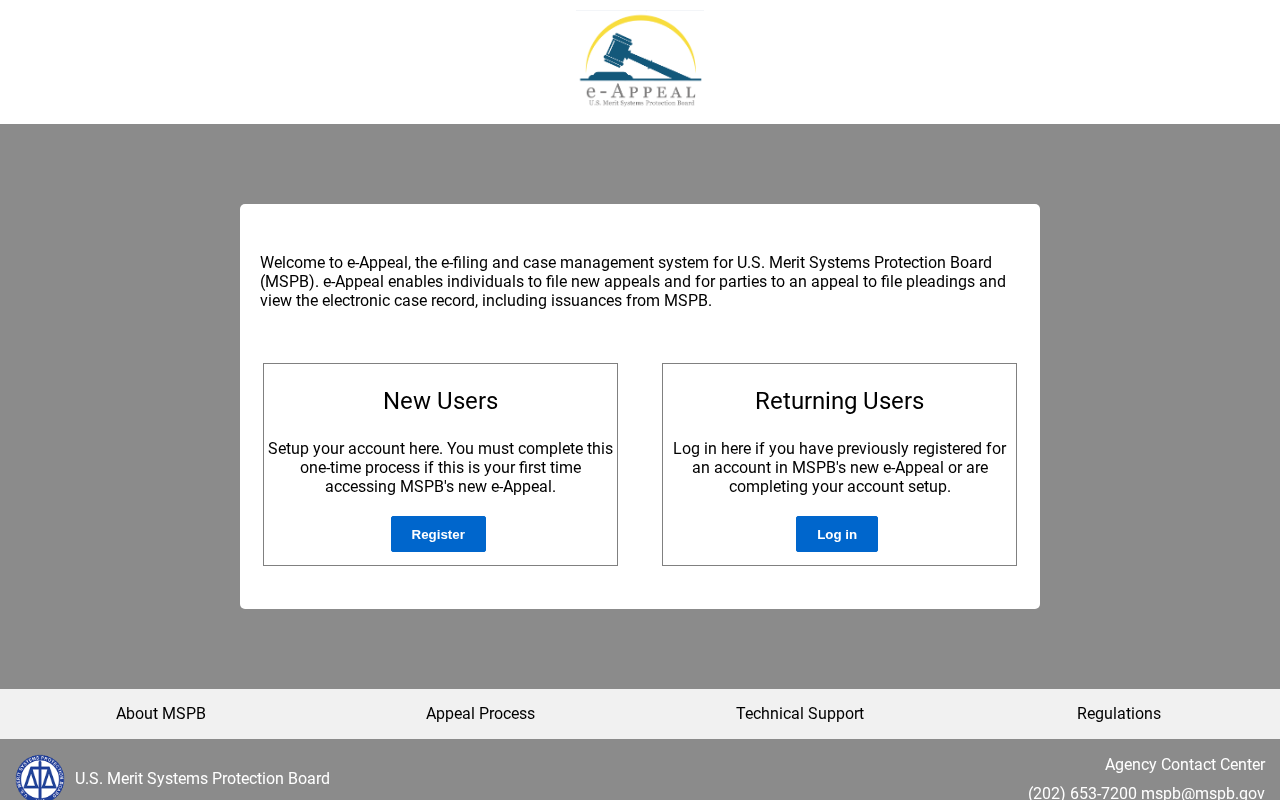Click the Register button for new users

[x=438, y=534]
